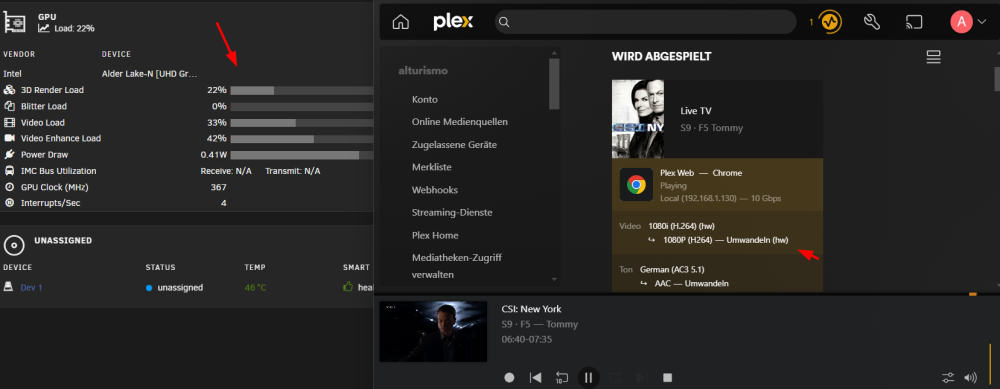Click the vertical volume slider
1000x389 pixels.
[990, 365]
